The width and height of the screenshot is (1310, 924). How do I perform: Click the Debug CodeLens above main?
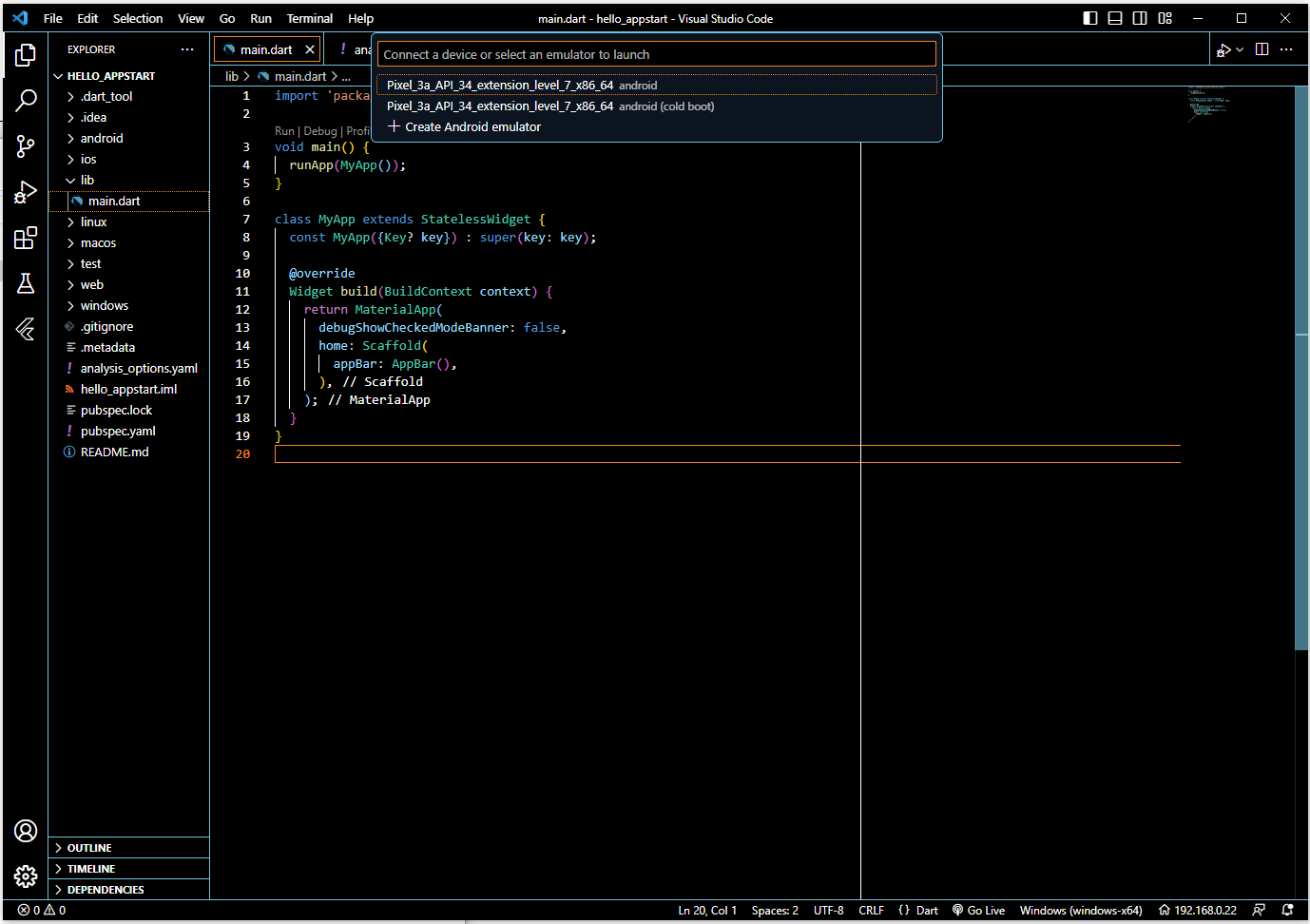(320, 131)
